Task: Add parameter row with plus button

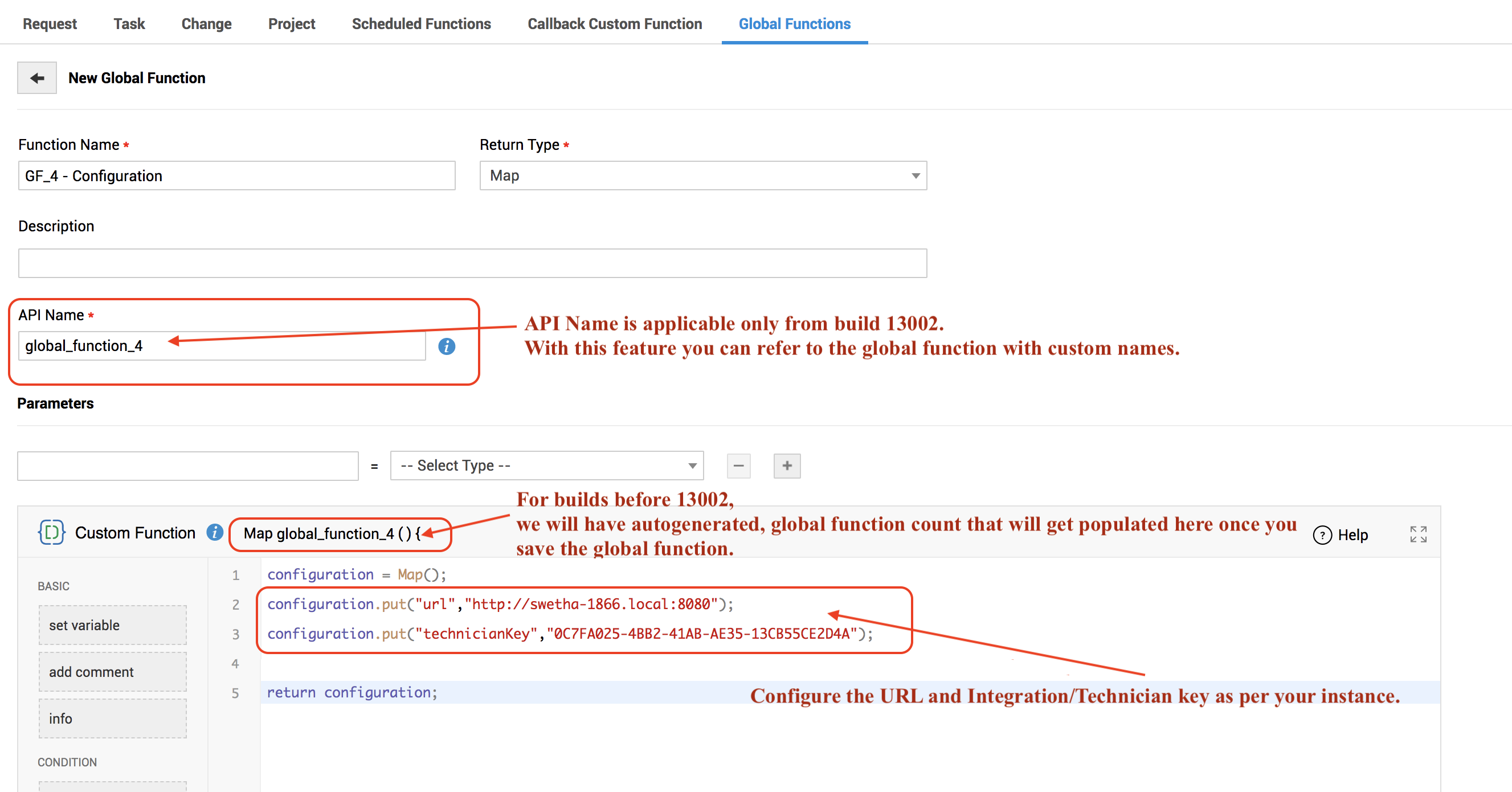Action: [787, 466]
